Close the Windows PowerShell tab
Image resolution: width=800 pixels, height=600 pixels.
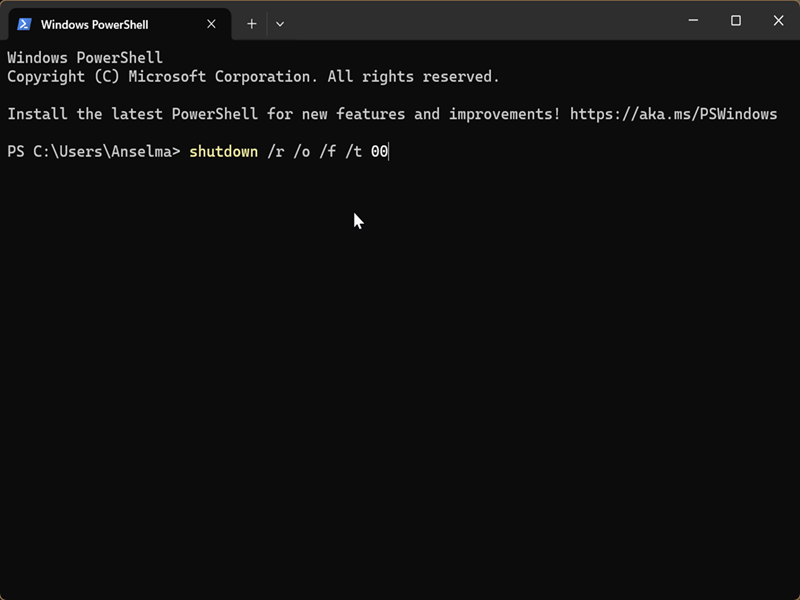click(211, 24)
